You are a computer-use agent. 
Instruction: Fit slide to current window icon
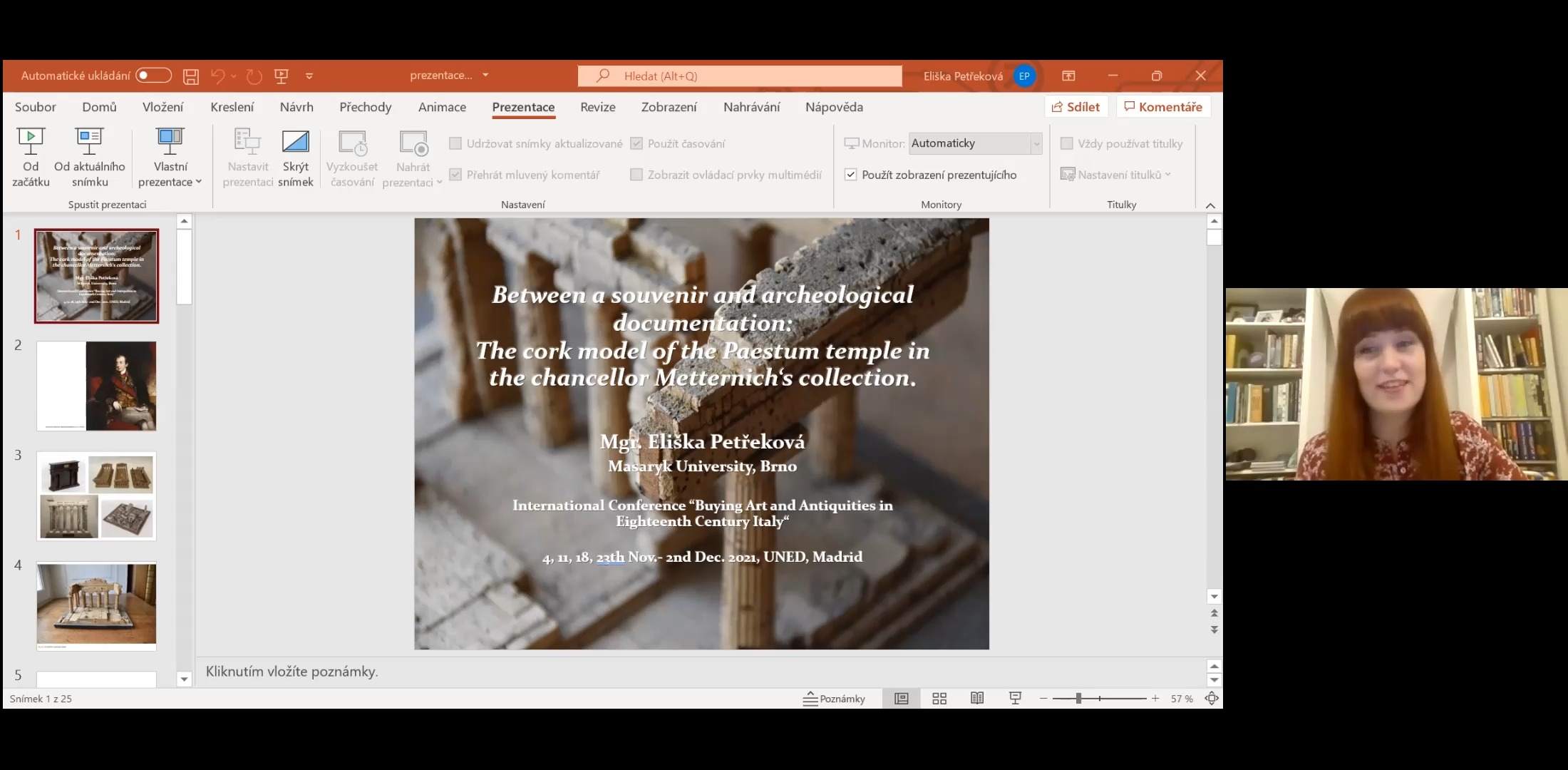(x=1211, y=699)
